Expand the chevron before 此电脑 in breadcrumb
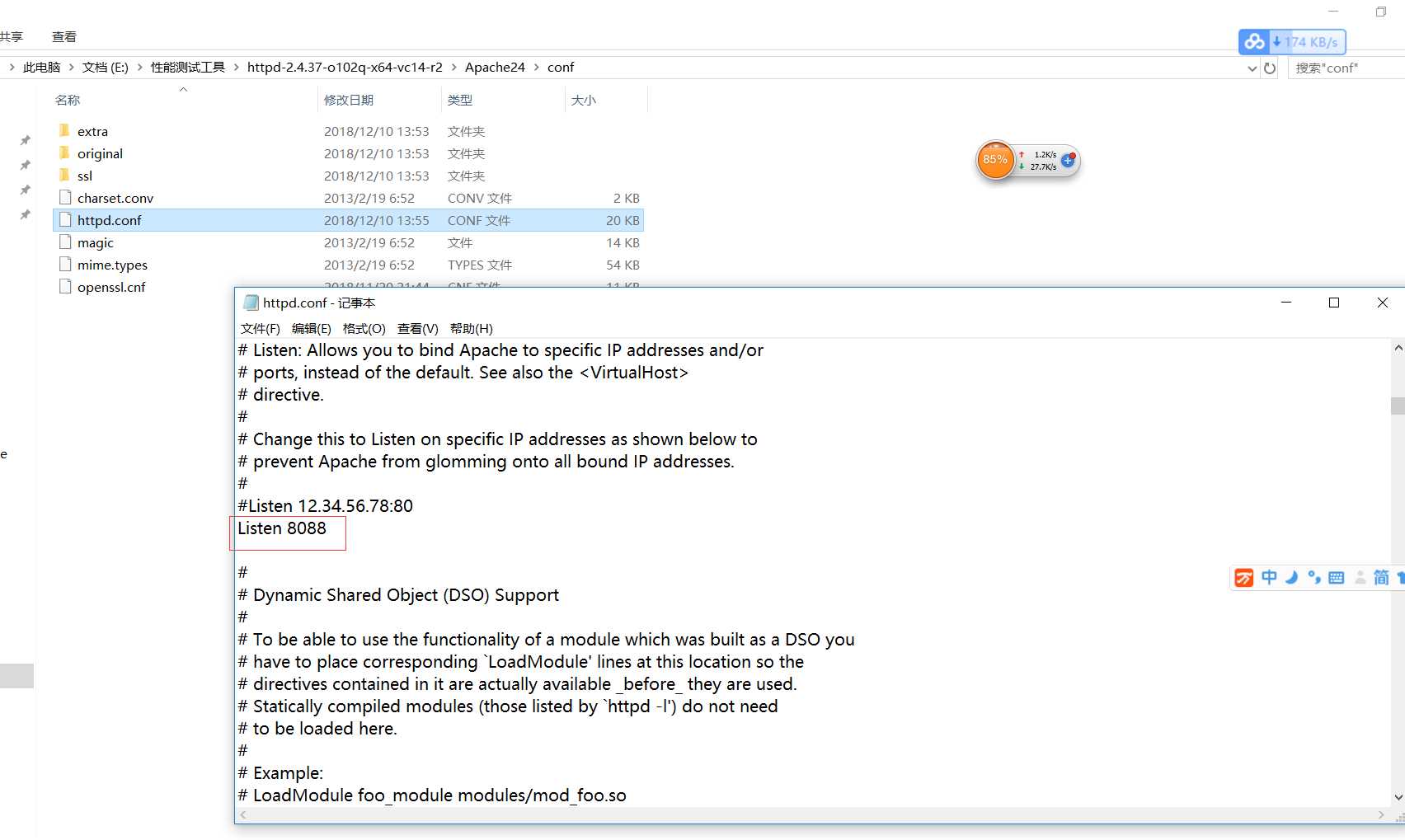 coord(12,67)
